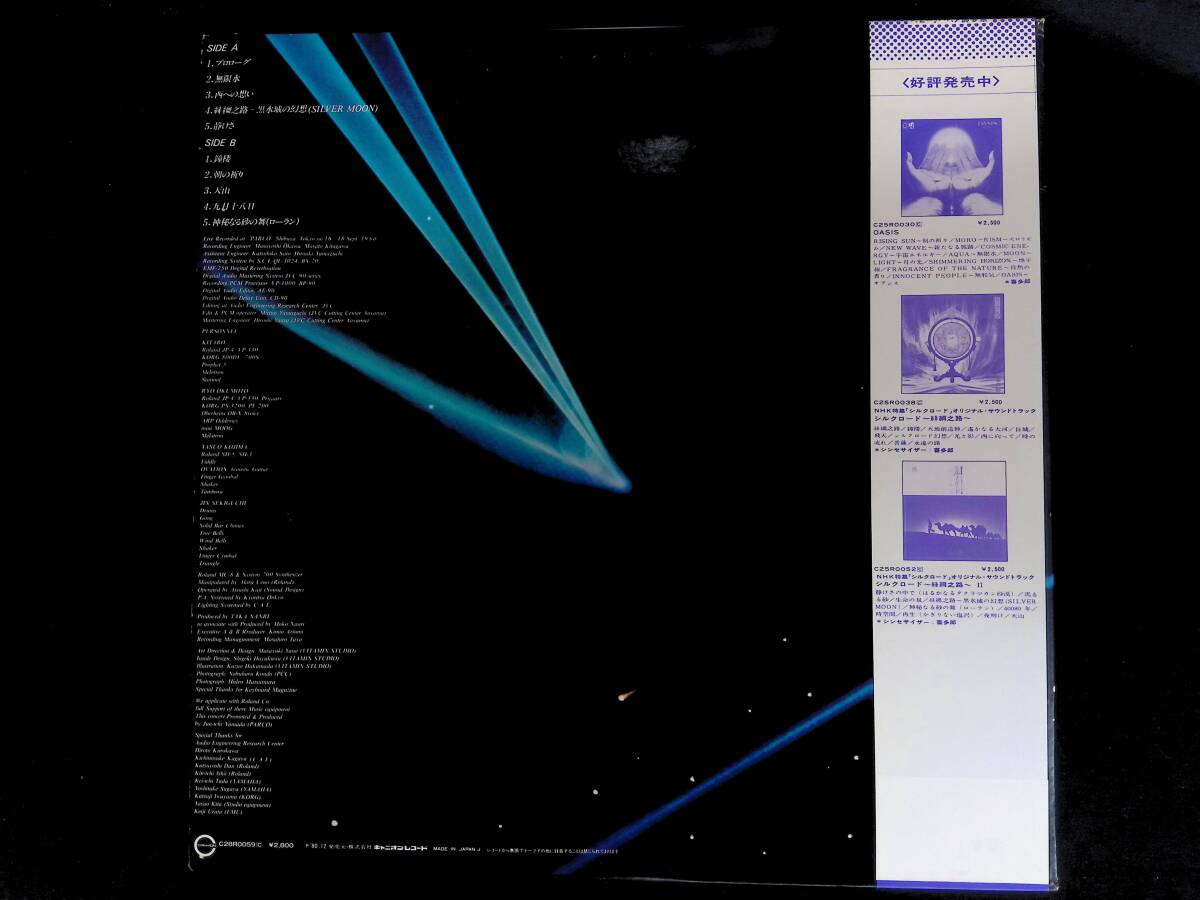Click the Produced by TAKA NANRI line
This screenshot has height=900, width=1200.
233,616
